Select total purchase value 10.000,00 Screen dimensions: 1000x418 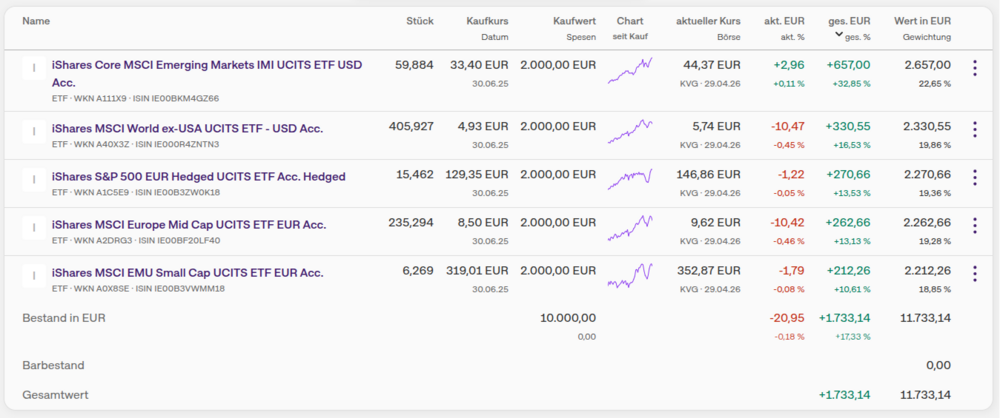point(568,318)
